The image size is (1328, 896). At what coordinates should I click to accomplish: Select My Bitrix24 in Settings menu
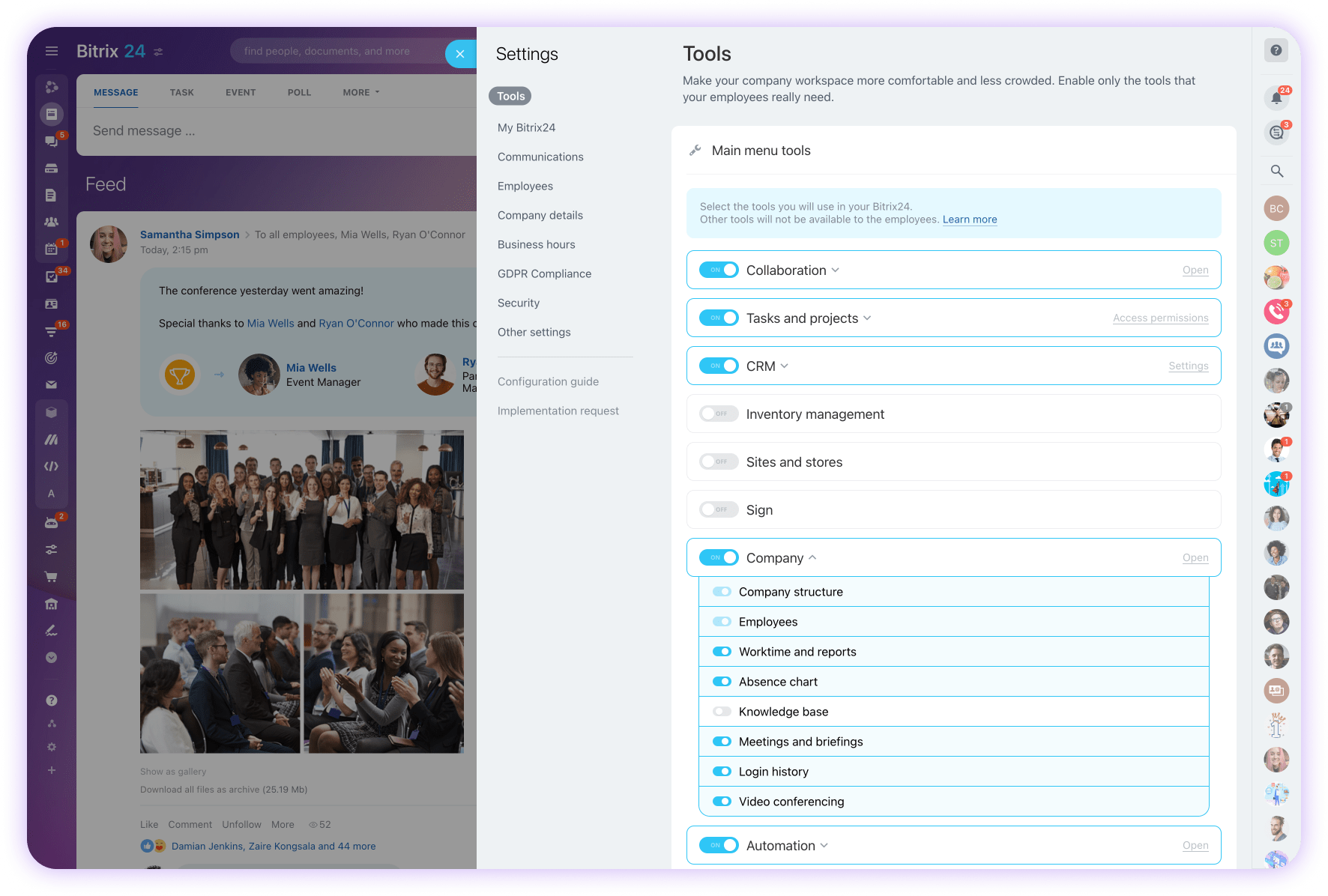click(x=526, y=128)
